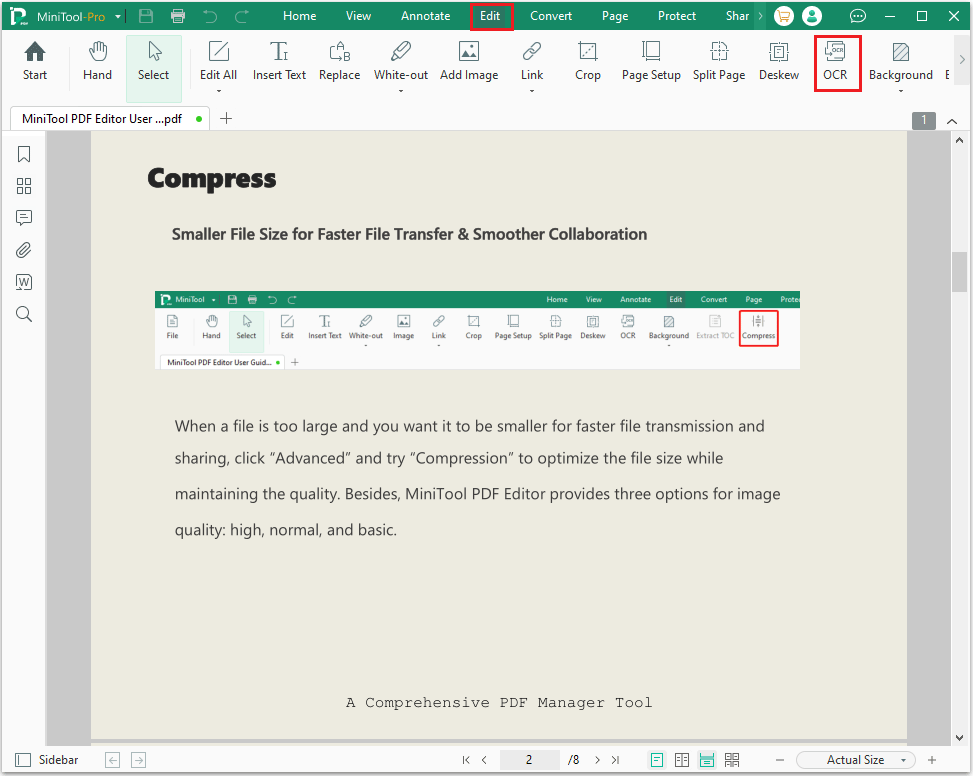The width and height of the screenshot is (973, 776).
Task: Print the document using the printer icon
Action: (178, 16)
